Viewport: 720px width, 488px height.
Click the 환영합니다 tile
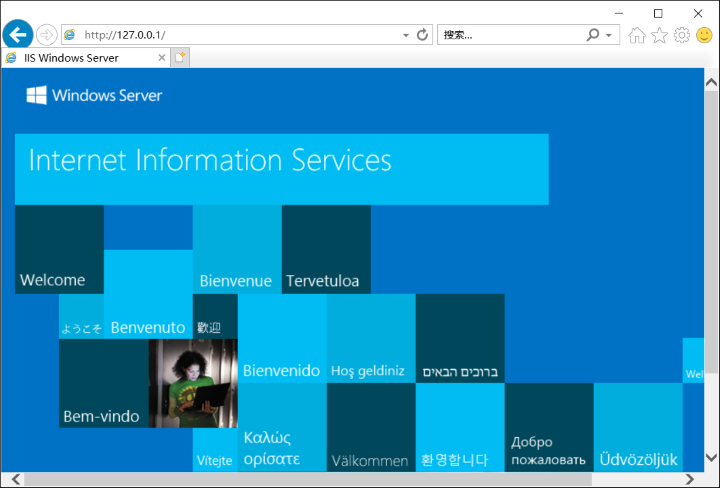coord(460,427)
